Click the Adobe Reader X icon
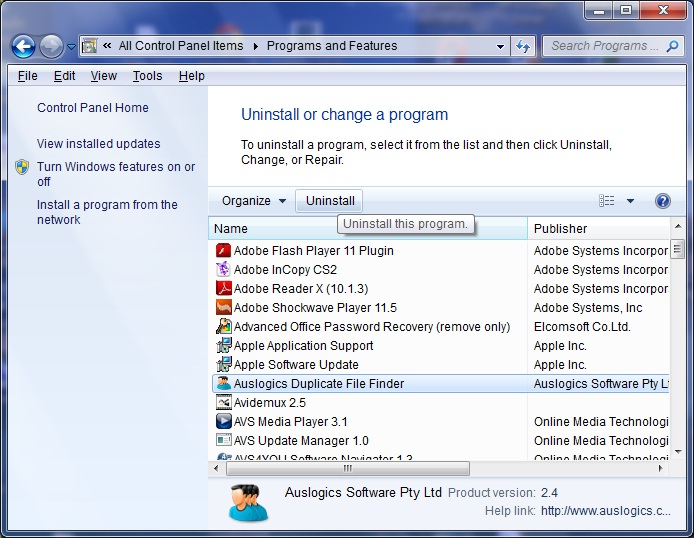This screenshot has height=538, width=694. (224, 288)
